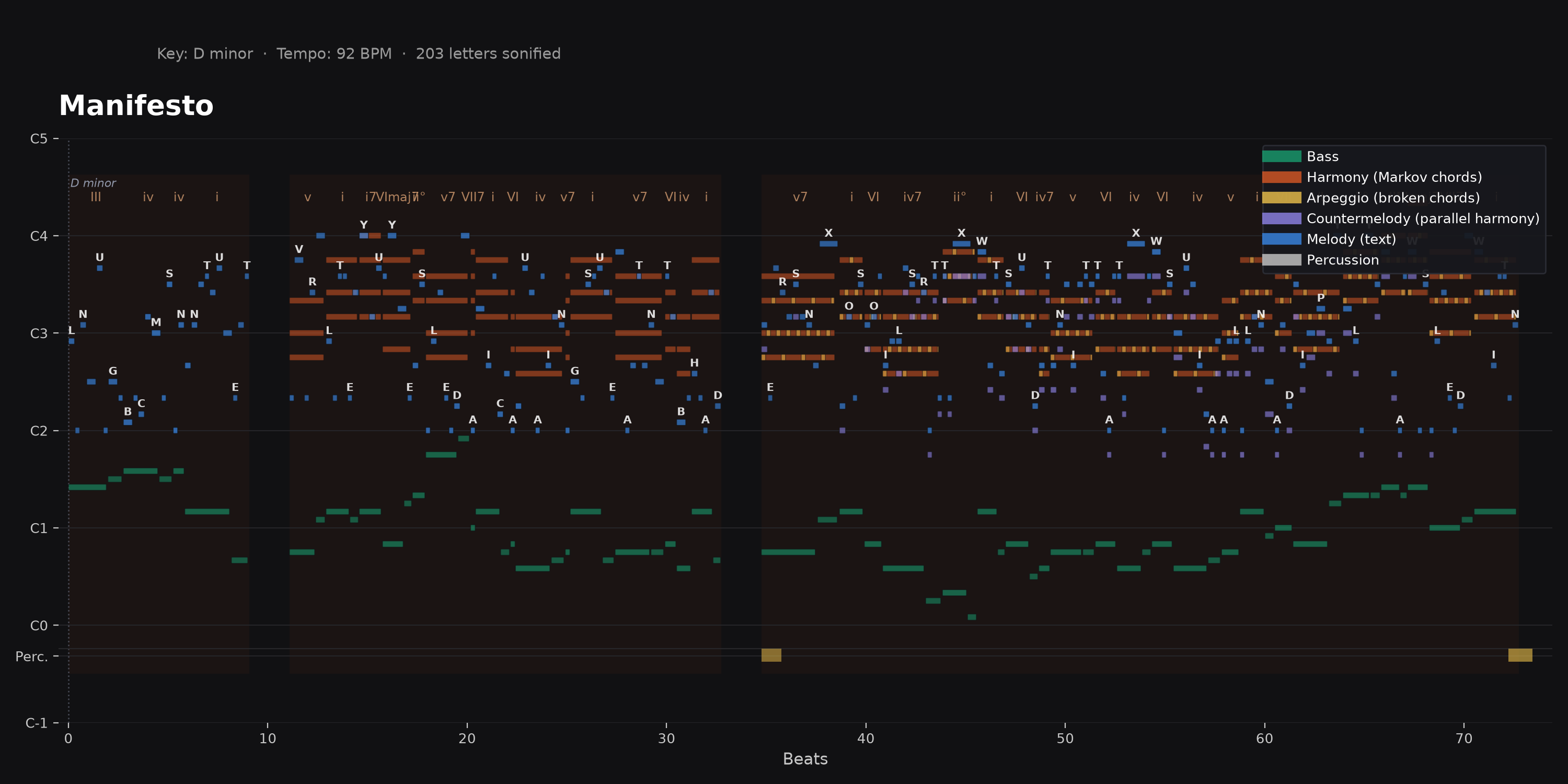Select the blue Melody legend swatch
This screenshot has width=1568, height=784.
(1281, 239)
